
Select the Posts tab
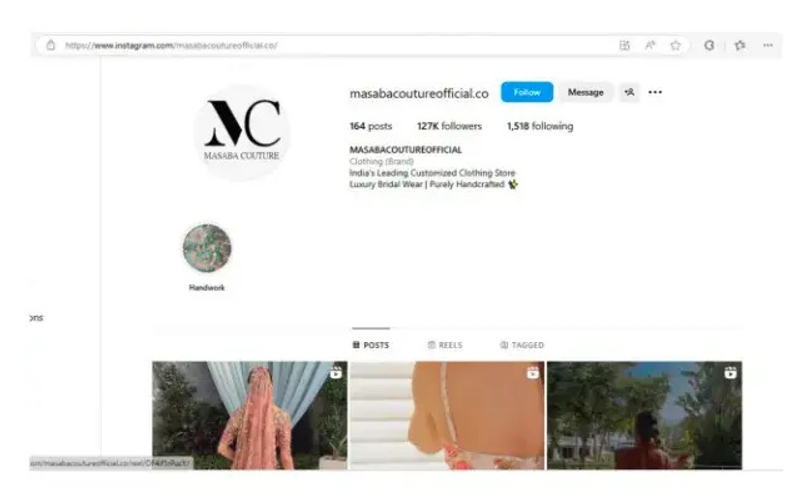[371, 345]
